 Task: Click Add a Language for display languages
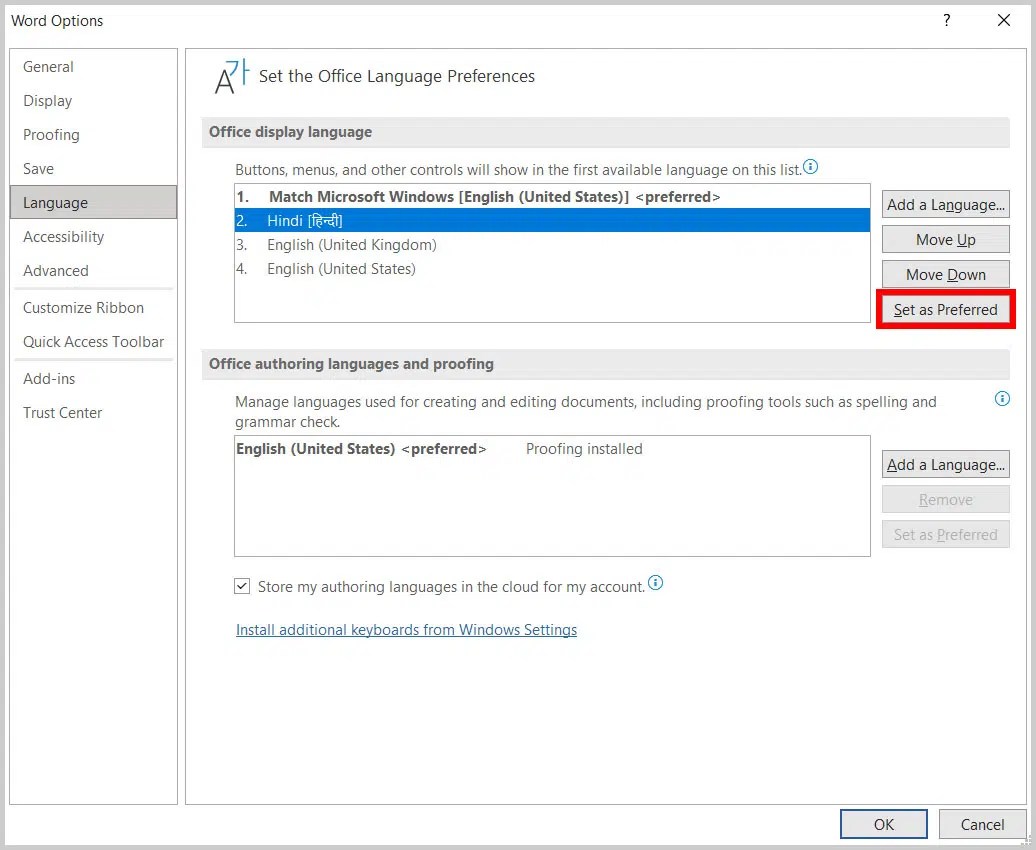(945, 204)
